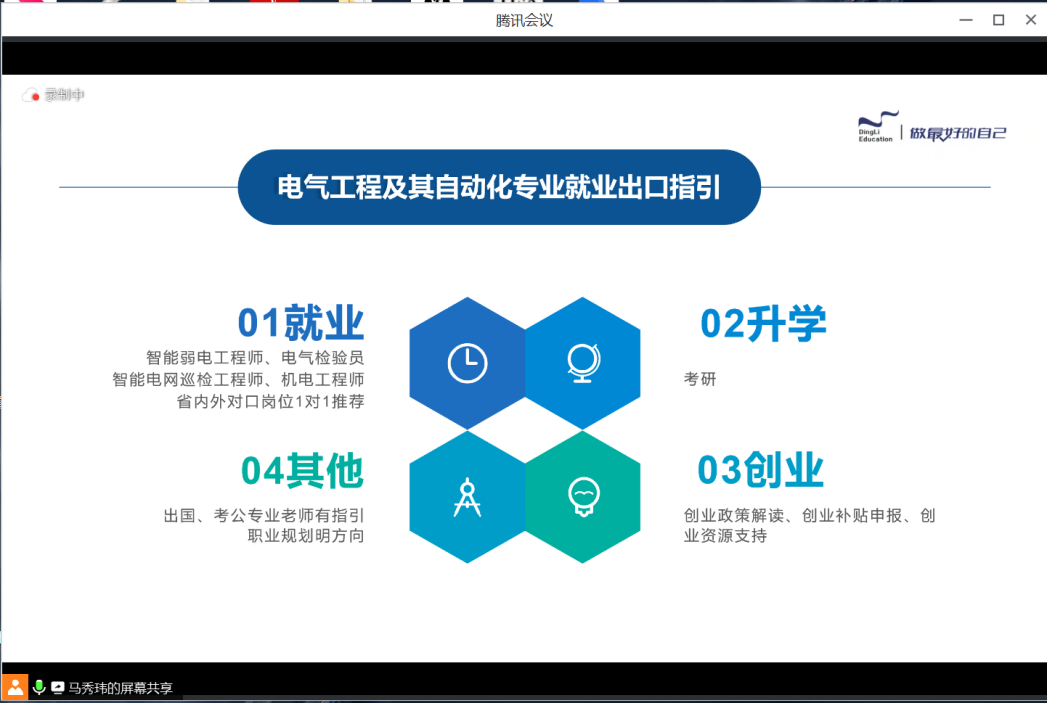The height and width of the screenshot is (703, 1047).
Task: Click the green microphone icon
Action: (x=39, y=687)
